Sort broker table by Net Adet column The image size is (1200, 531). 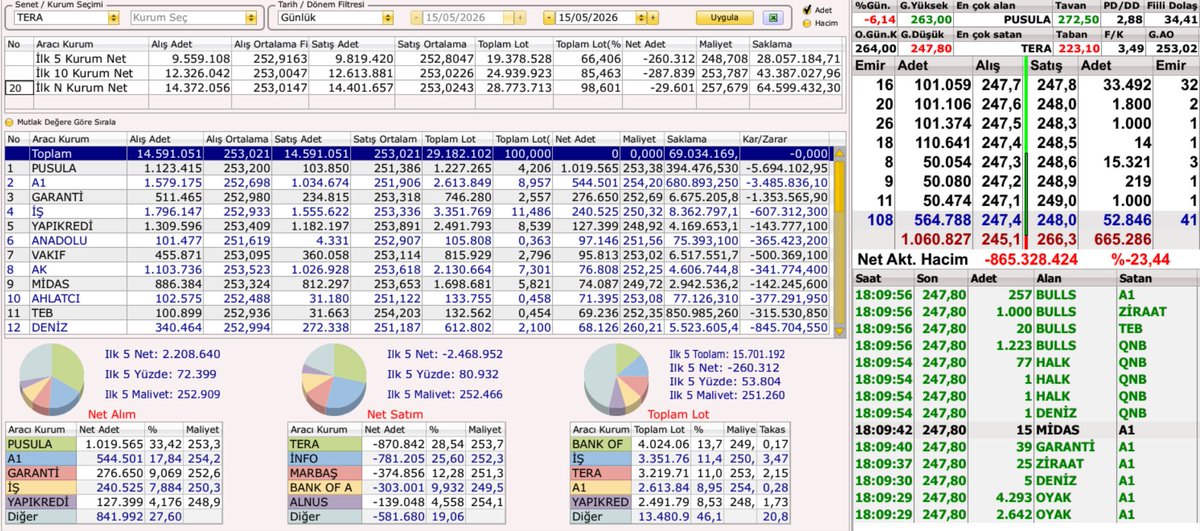pyautogui.click(x=590, y=139)
